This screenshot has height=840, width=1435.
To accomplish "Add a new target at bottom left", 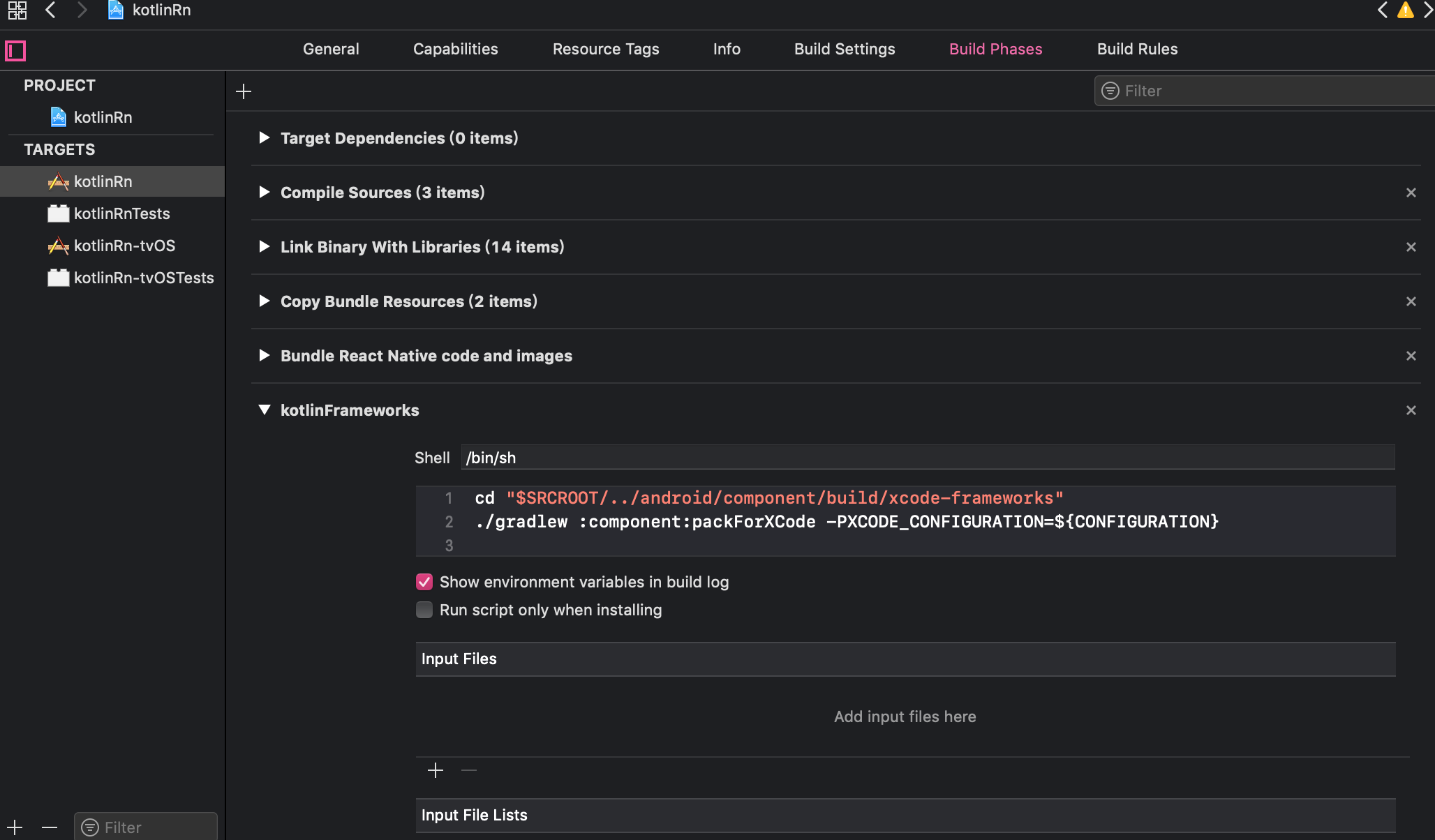I will tap(15, 827).
